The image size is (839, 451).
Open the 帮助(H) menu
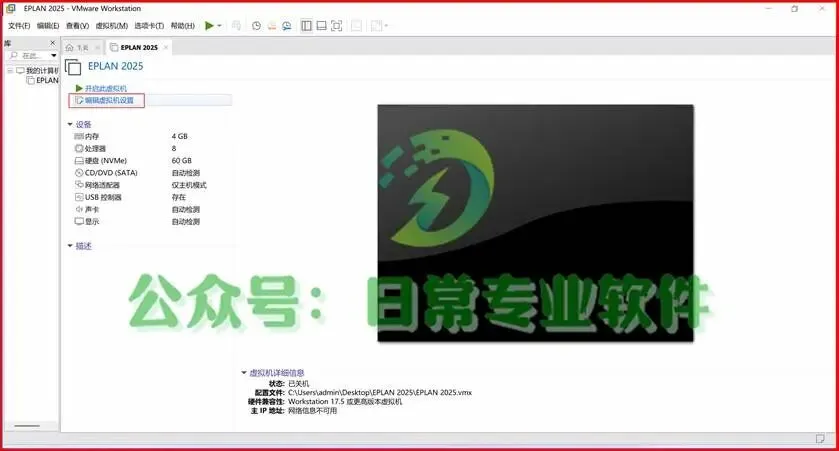pos(182,26)
